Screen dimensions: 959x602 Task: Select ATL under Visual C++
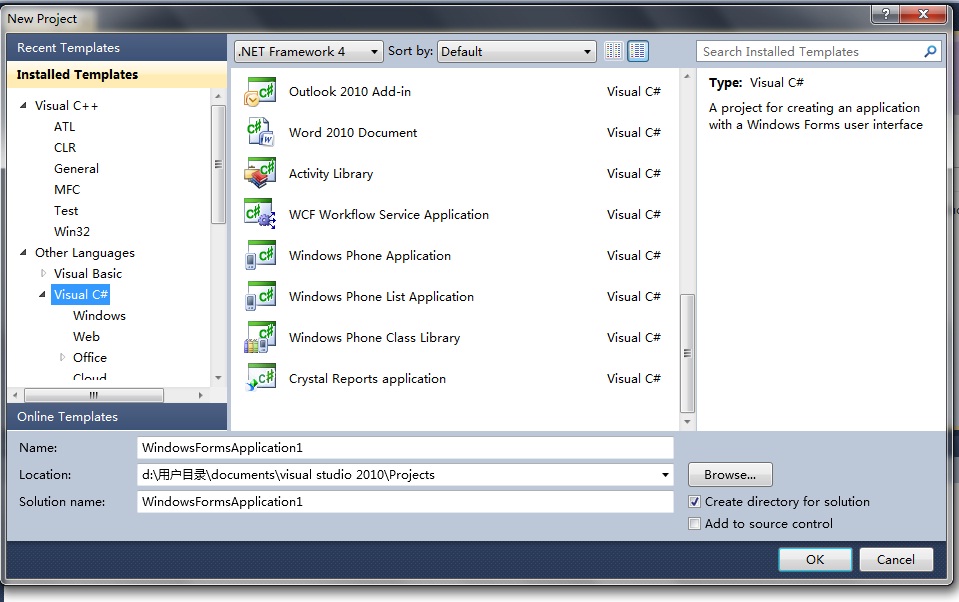pyautogui.click(x=64, y=127)
